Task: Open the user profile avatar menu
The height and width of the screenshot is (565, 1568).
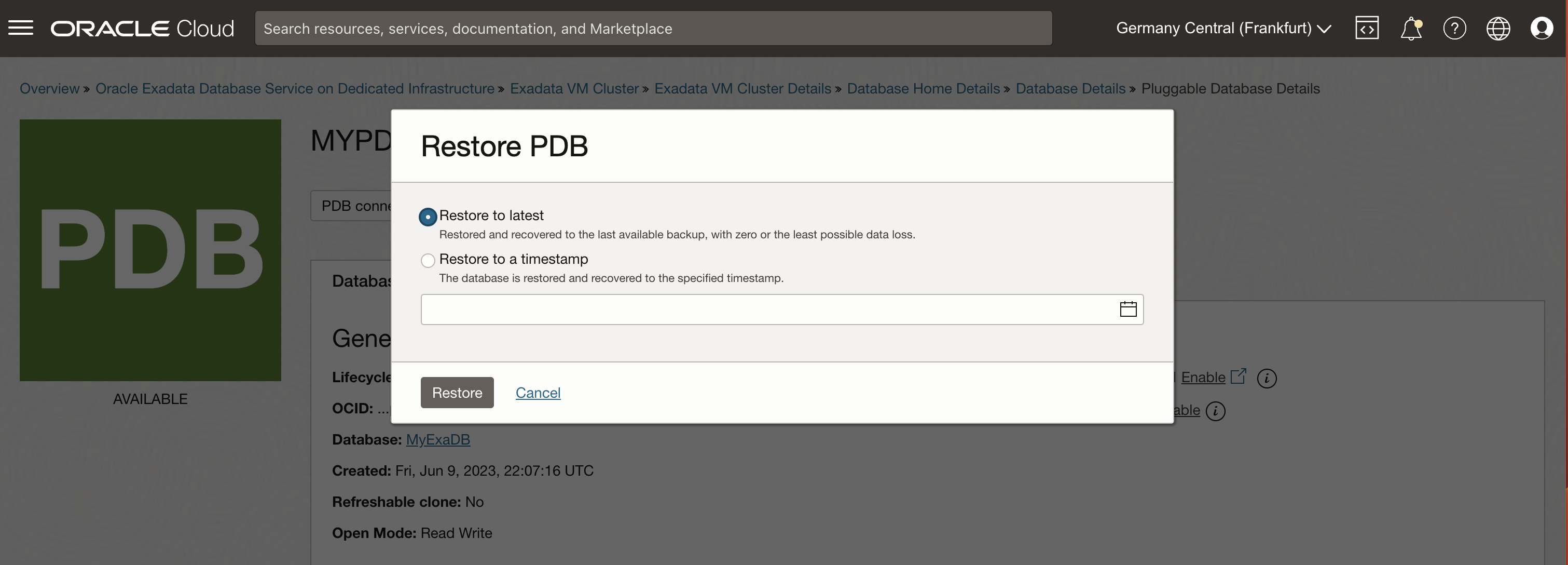Action: click(x=1541, y=28)
